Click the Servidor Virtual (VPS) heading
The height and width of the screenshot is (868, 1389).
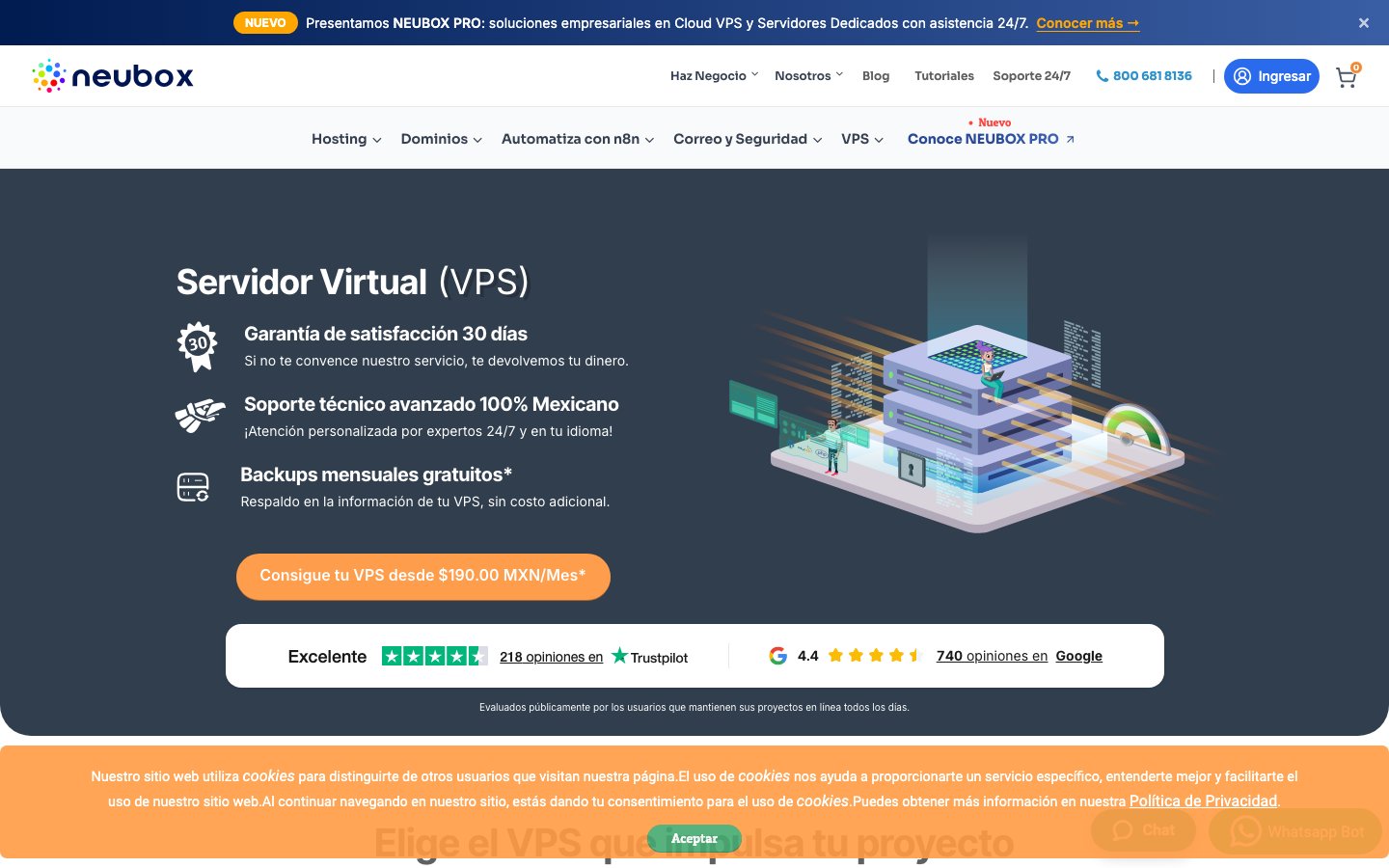(x=353, y=282)
